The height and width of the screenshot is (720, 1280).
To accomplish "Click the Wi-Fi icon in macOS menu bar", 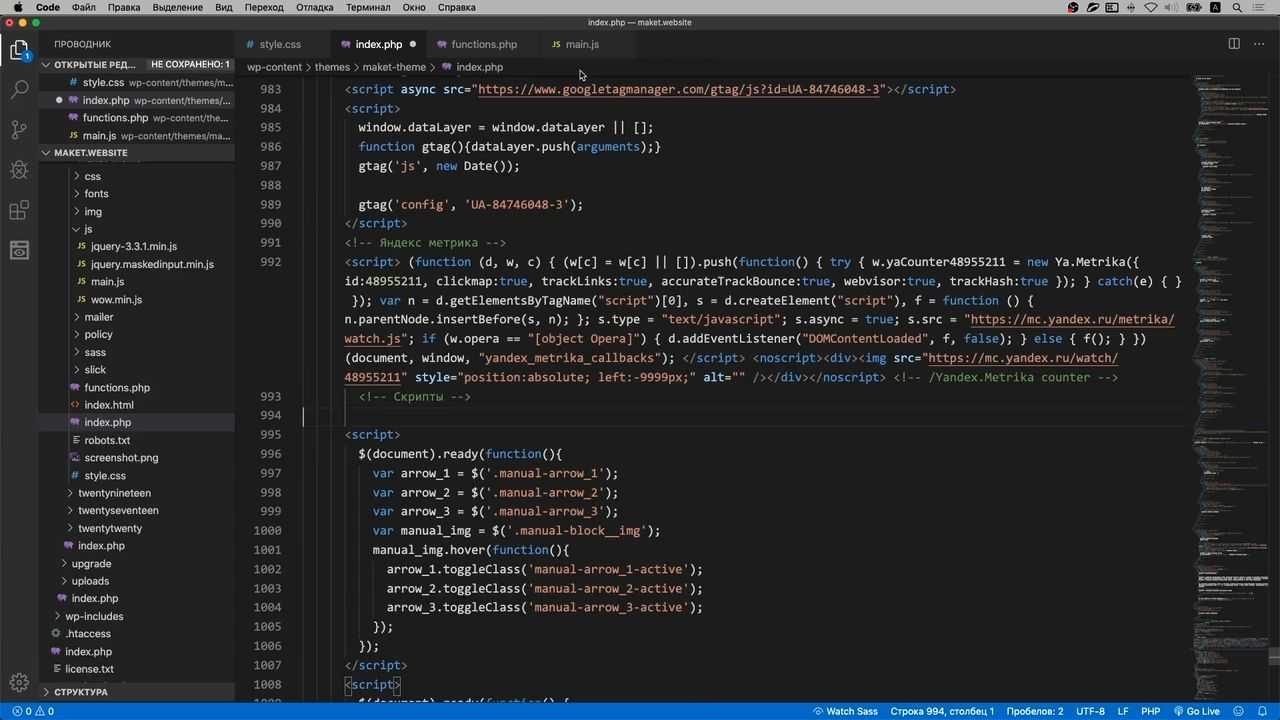I will click(x=1150, y=7).
